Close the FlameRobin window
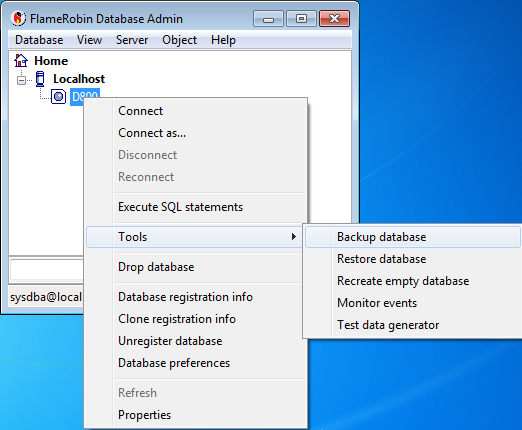This screenshot has height=430, width=522. coord(334,19)
